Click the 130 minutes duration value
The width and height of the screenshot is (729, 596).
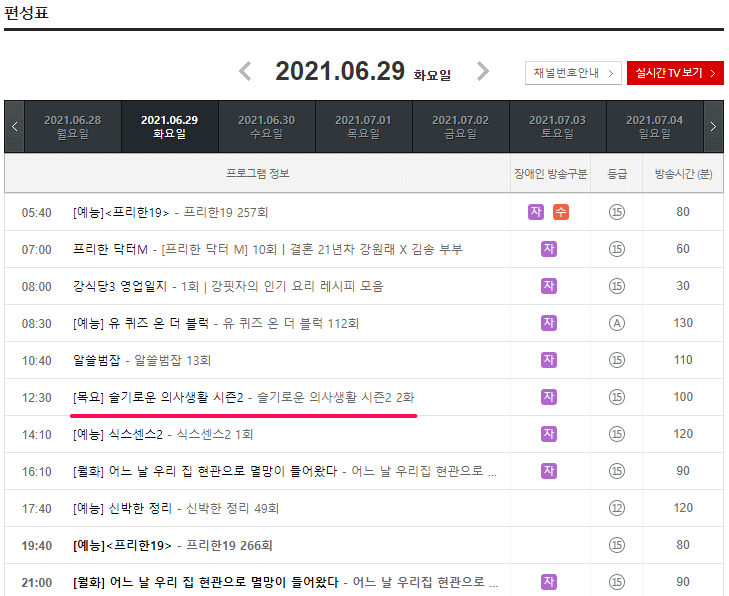point(683,323)
